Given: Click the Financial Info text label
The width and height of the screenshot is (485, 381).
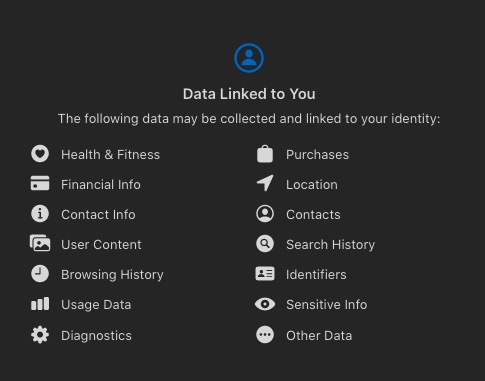Looking at the screenshot, I should click(x=101, y=185).
